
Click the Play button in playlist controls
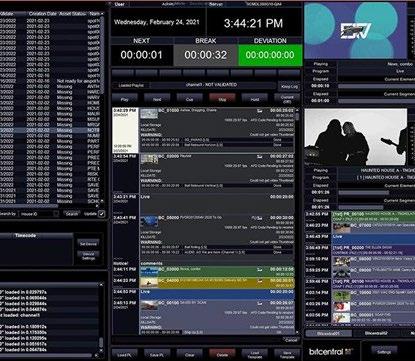point(124,99)
